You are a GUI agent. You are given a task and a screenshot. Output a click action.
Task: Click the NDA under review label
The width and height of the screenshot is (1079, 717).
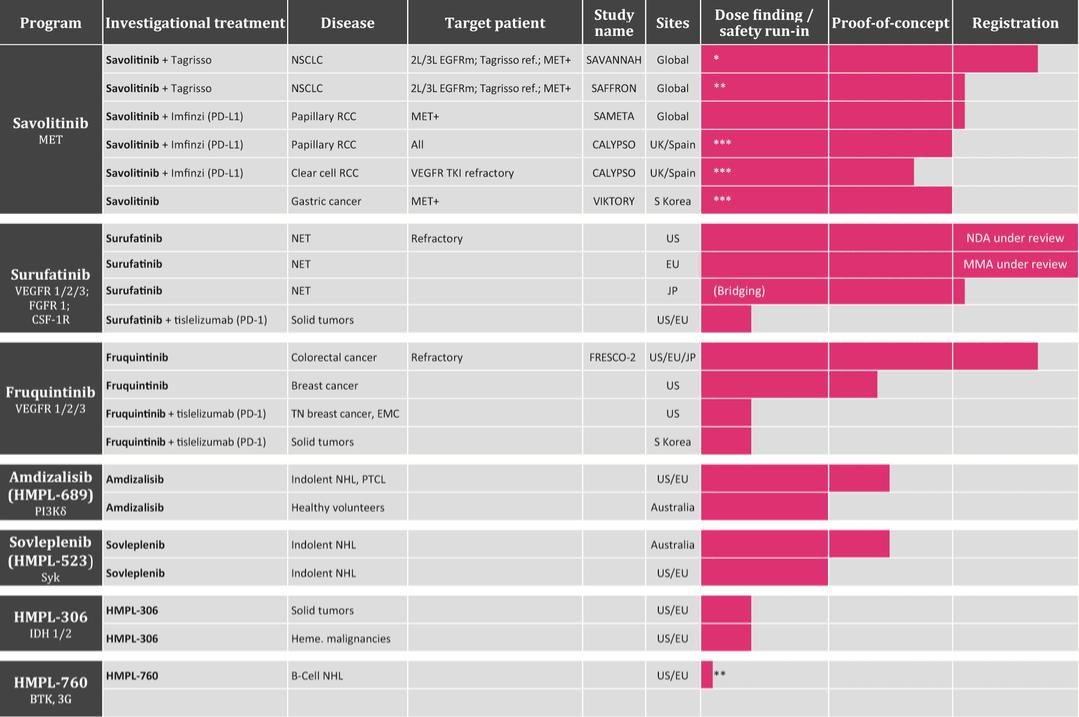[x=1015, y=238]
